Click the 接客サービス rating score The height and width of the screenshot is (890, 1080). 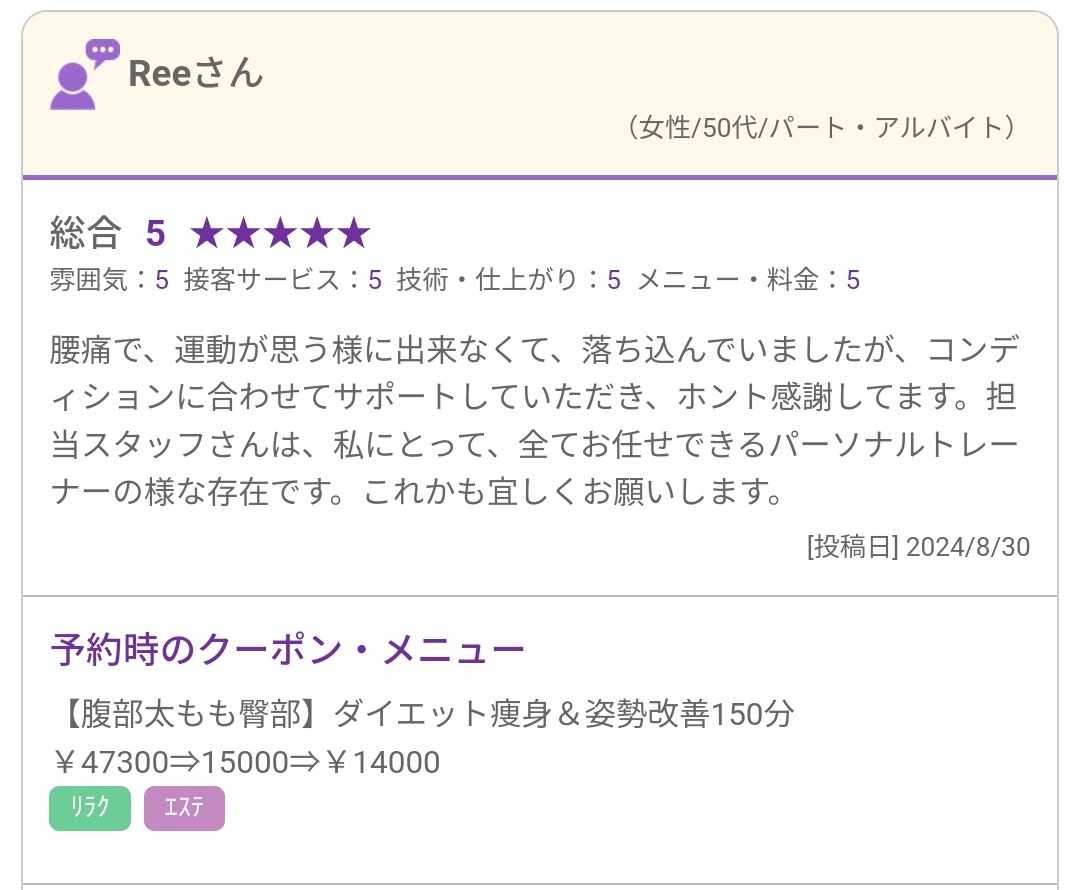tap(375, 281)
